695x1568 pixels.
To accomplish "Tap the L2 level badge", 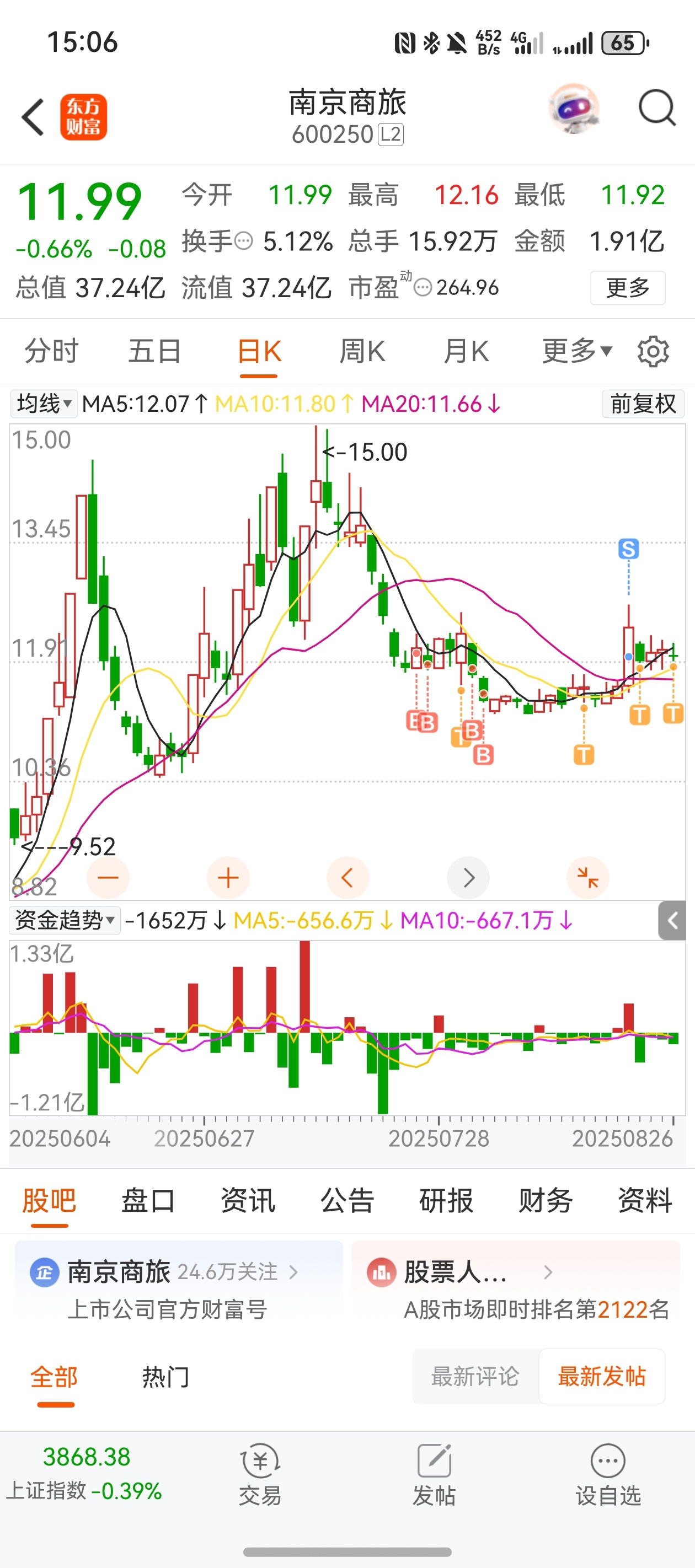I will click(x=391, y=134).
